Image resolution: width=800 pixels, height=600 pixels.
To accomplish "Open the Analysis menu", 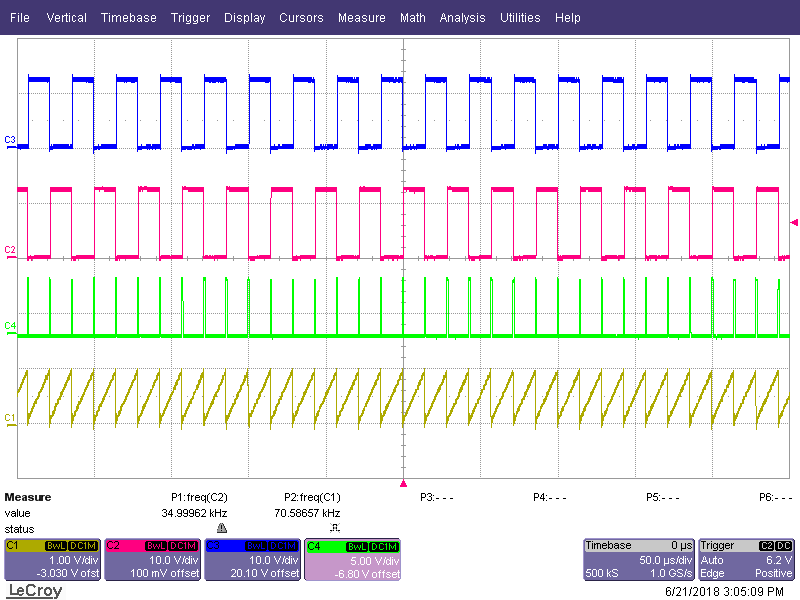I will click(462, 18).
